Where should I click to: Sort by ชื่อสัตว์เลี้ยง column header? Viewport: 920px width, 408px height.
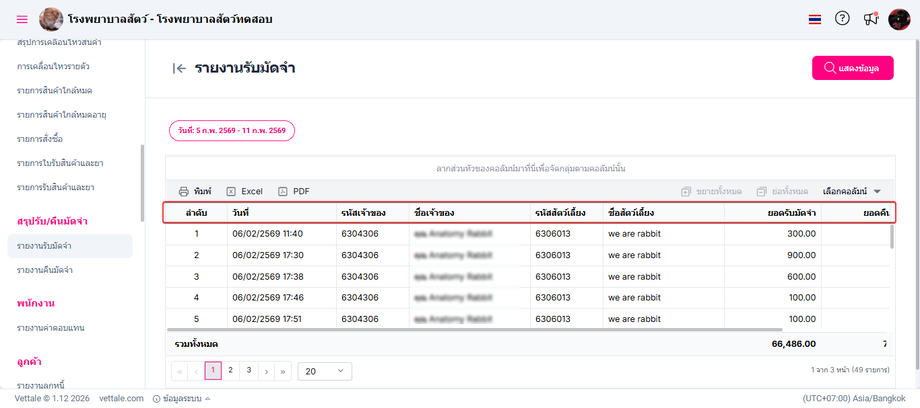point(663,213)
